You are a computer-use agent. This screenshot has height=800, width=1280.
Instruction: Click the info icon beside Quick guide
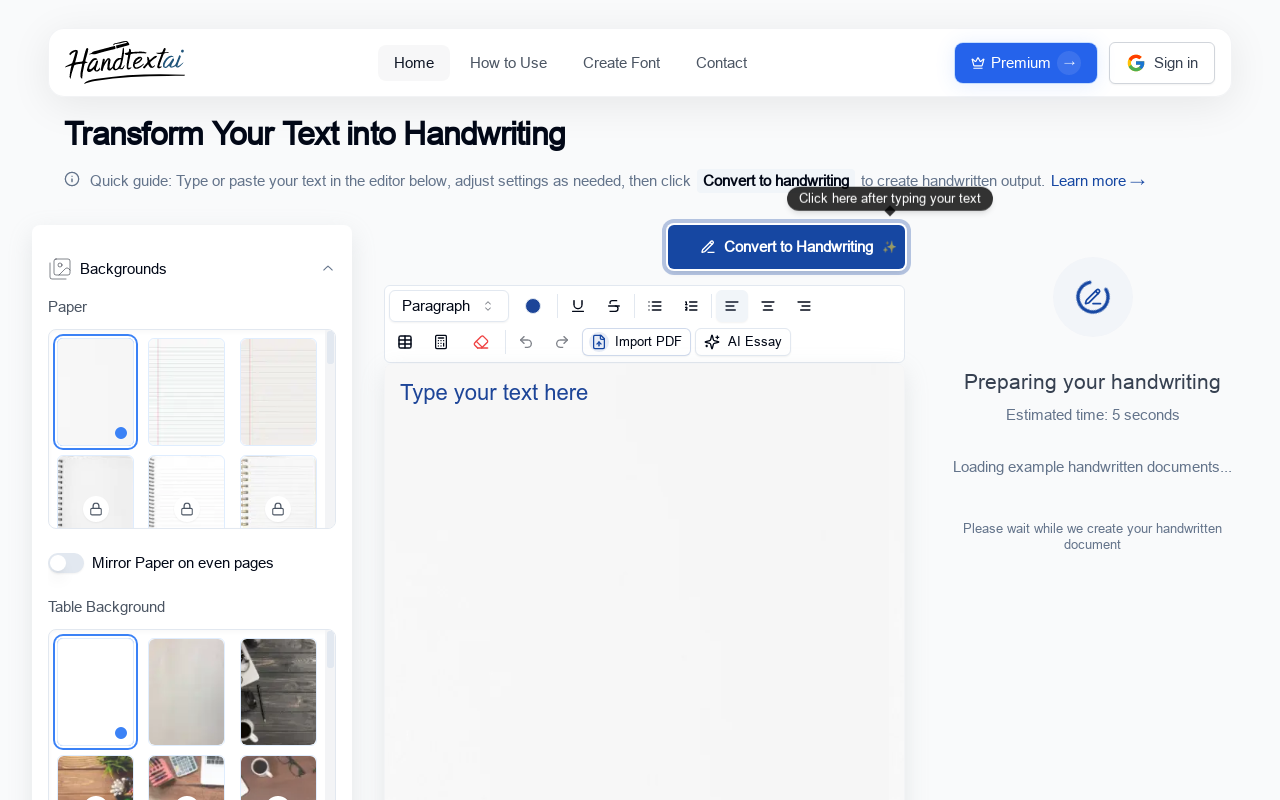(x=72, y=179)
